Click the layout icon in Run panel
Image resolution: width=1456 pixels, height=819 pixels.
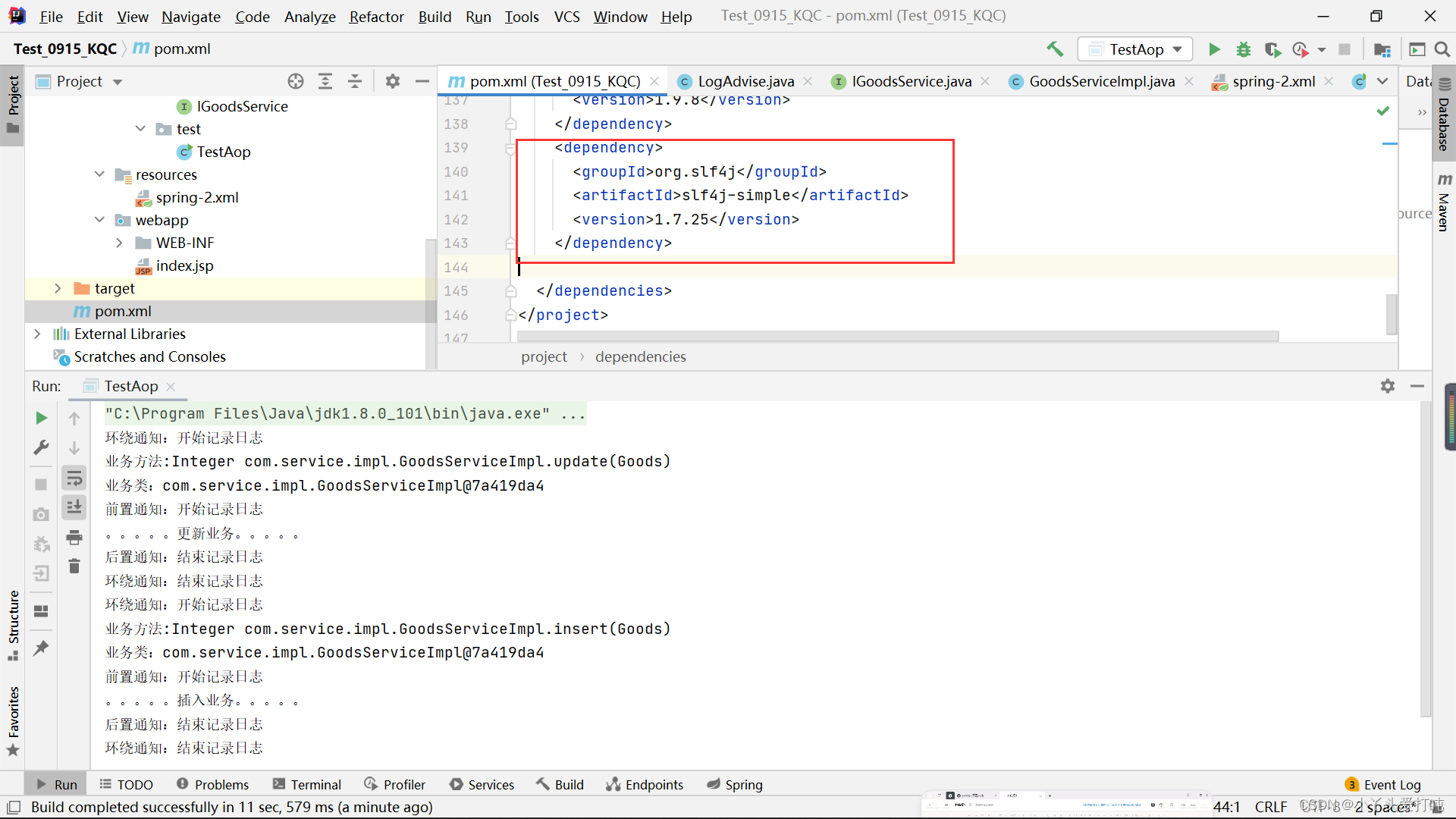point(42,611)
